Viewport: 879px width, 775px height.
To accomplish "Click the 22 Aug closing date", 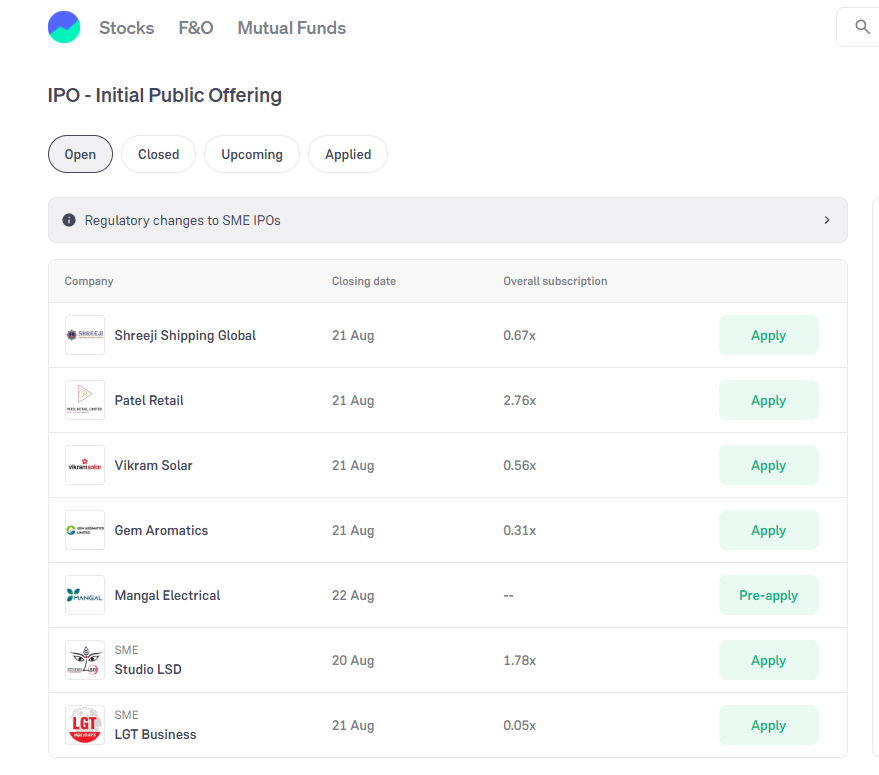I will coord(353,596).
